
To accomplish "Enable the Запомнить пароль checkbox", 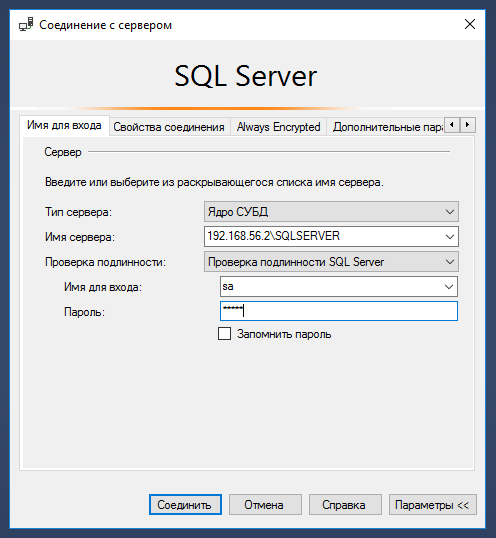I will pos(224,334).
